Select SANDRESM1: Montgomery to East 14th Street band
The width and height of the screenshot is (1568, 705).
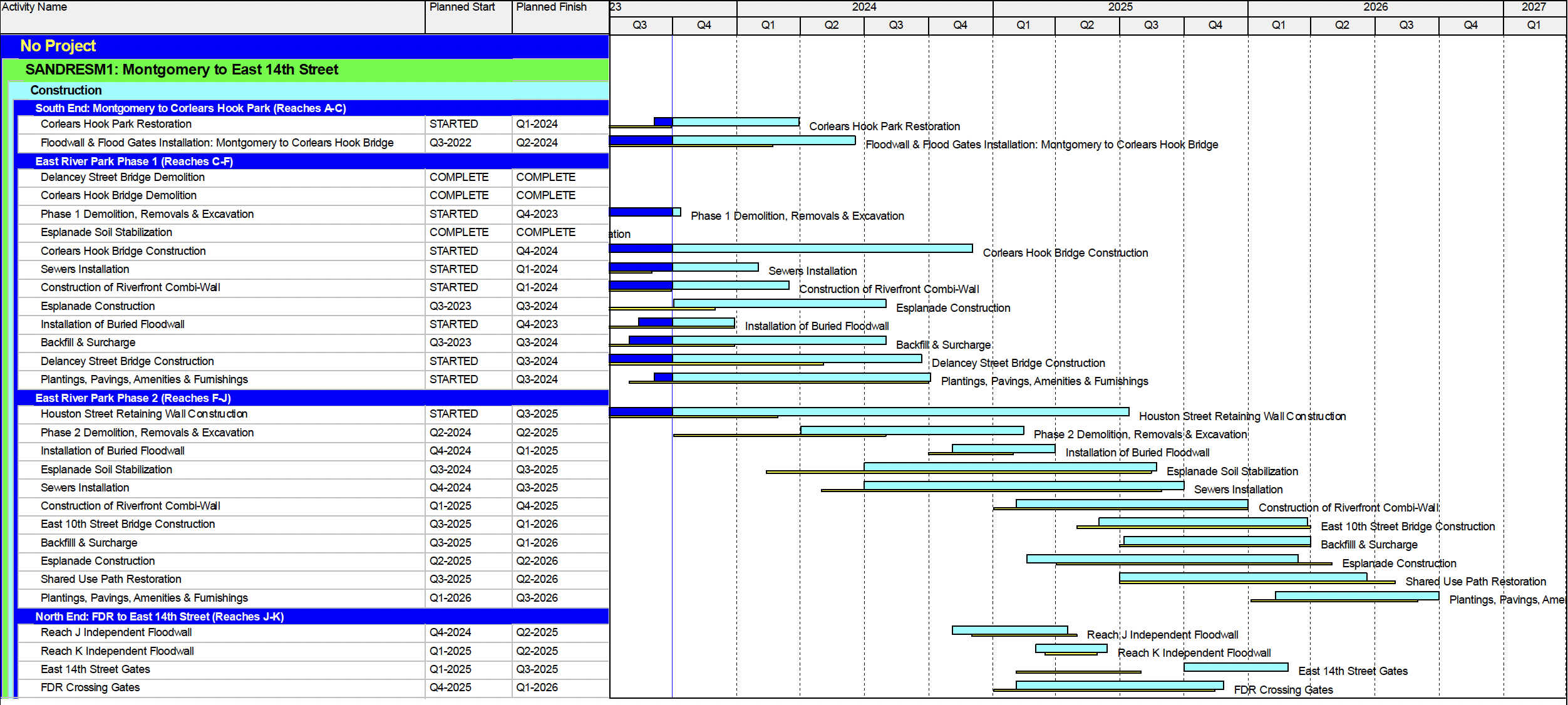307,69
